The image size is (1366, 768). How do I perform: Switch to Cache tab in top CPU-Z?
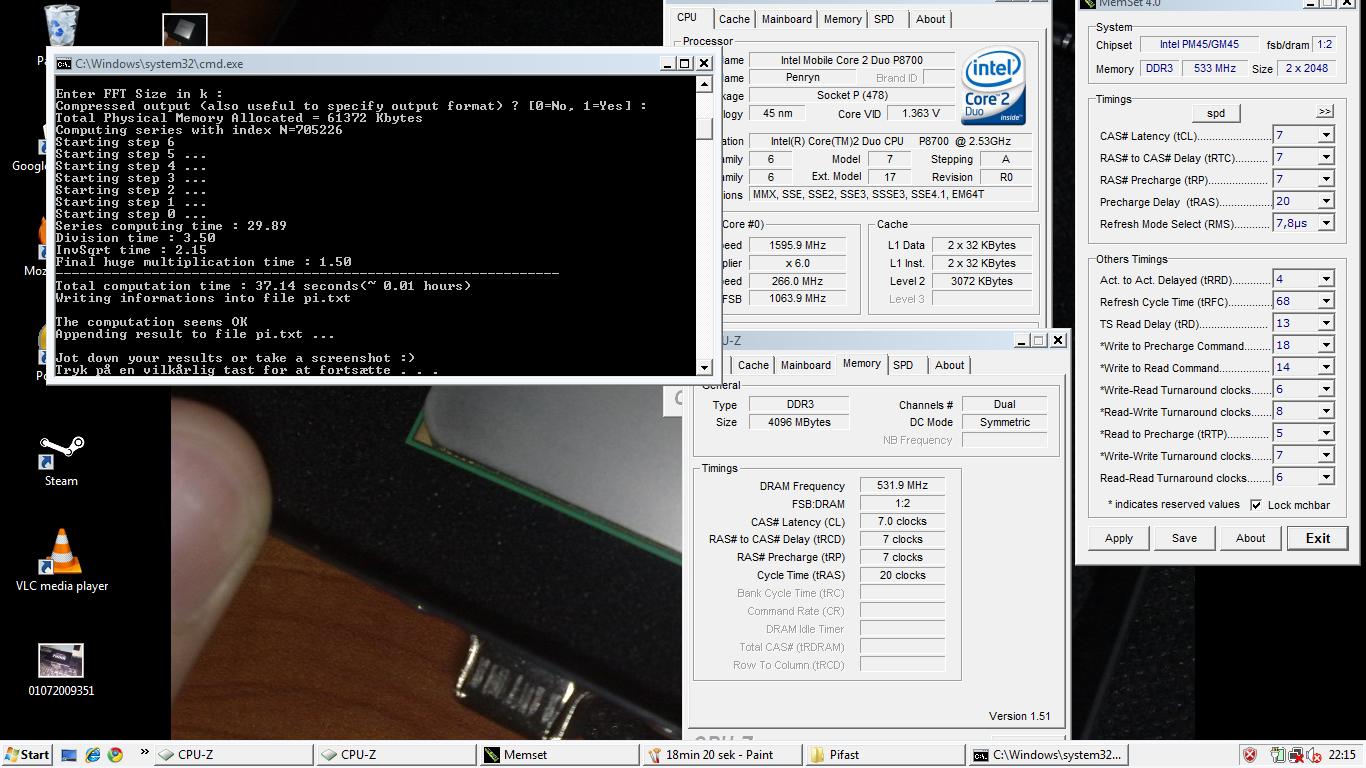[734, 19]
